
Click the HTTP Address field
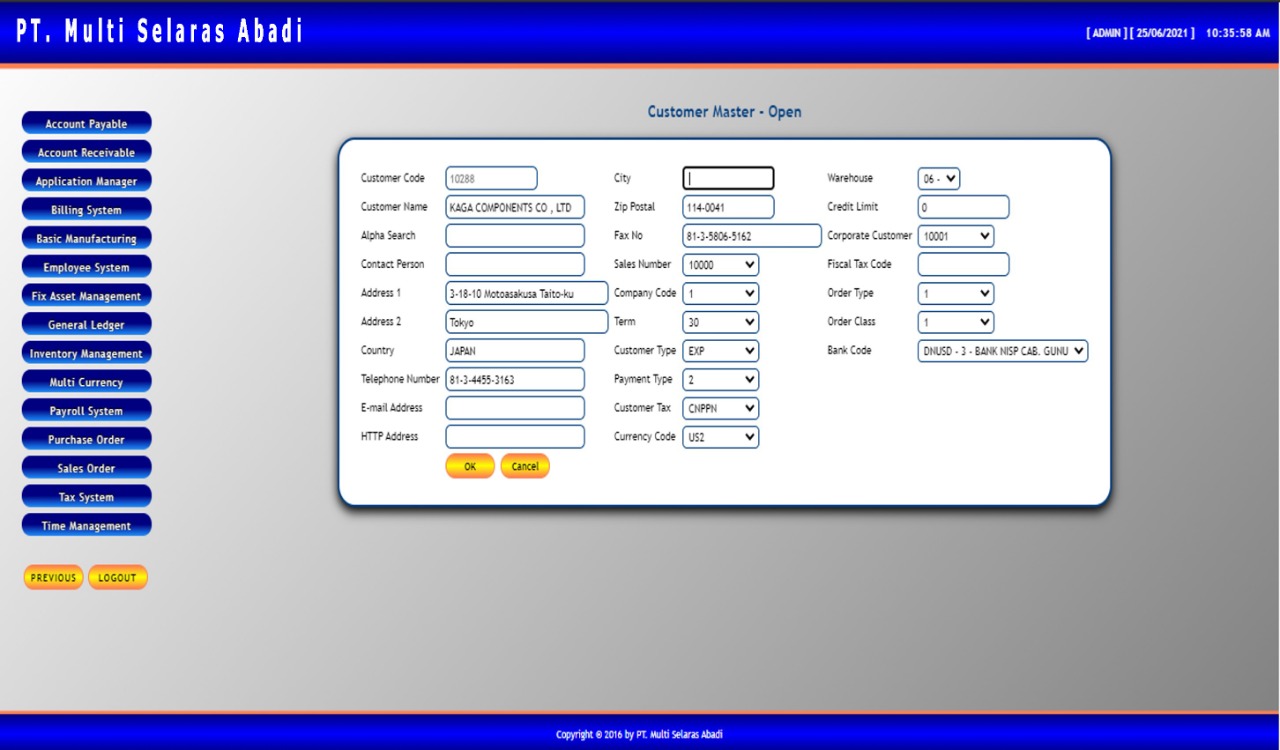tap(515, 436)
